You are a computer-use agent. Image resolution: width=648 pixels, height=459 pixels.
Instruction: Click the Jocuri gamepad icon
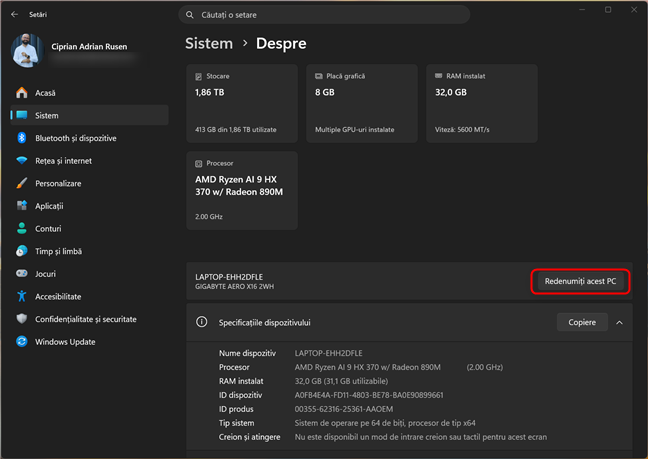(22, 273)
